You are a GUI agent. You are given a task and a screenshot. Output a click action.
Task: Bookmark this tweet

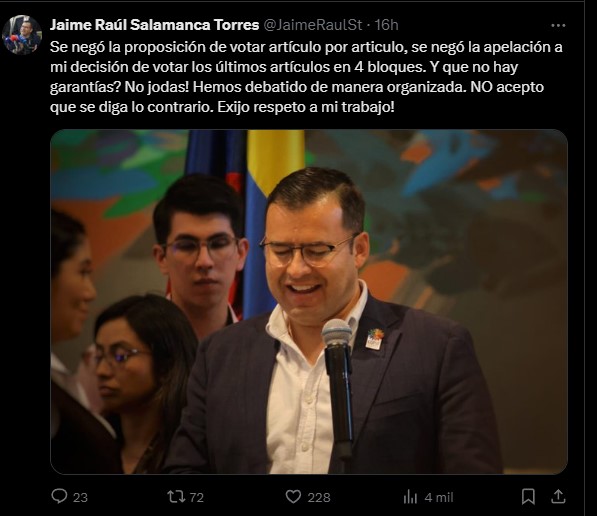click(528, 497)
